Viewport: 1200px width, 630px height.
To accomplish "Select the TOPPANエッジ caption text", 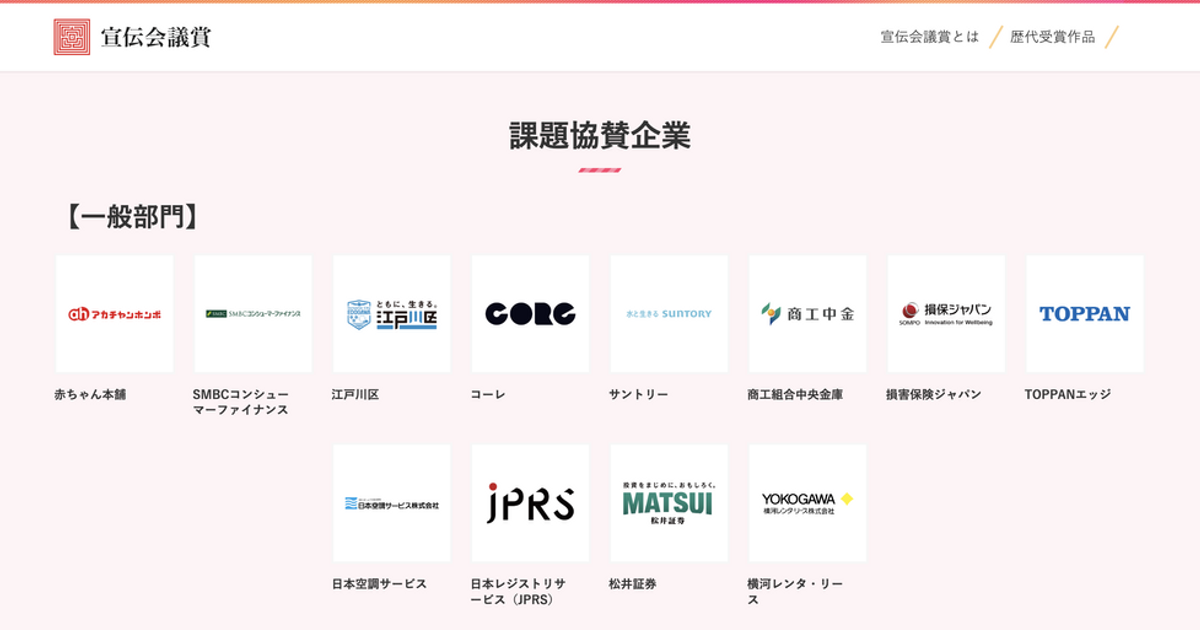I will tap(1068, 395).
